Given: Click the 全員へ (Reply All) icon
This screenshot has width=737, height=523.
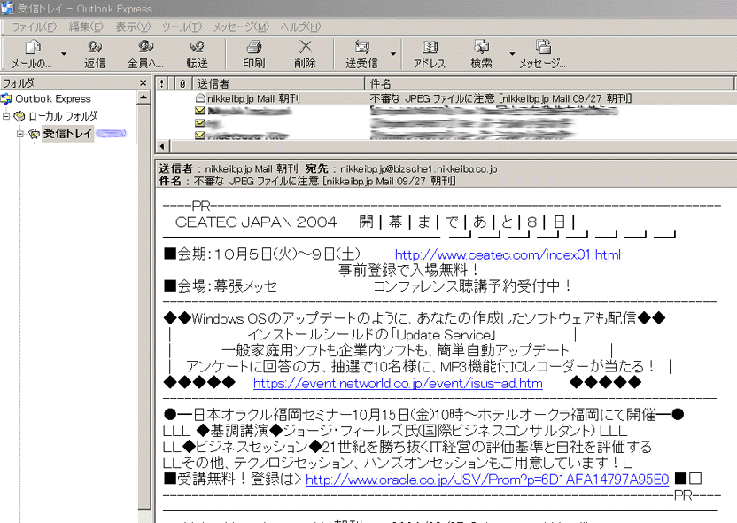Looking at the screenshot, I should tap(145, 53).
